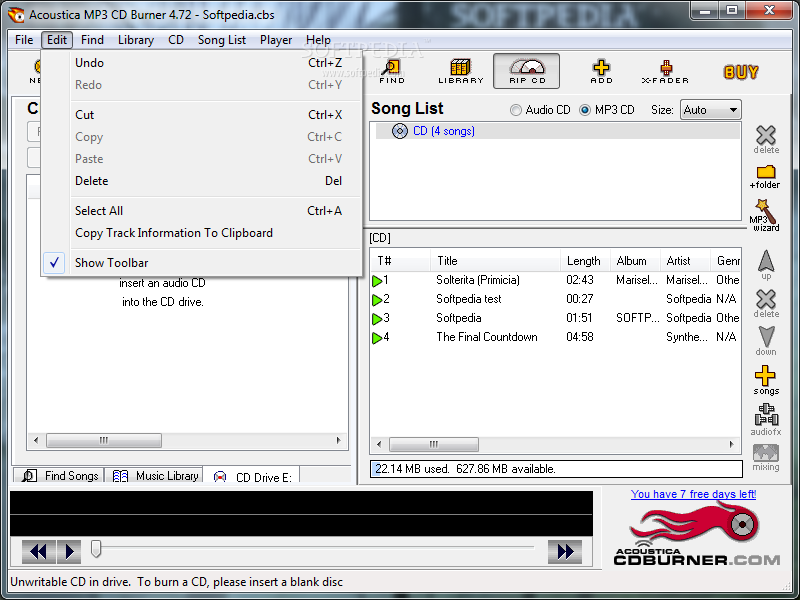Move track up with the up arrow
The width and height of the screenshot is (800, 600).
[x=766, y=265]
